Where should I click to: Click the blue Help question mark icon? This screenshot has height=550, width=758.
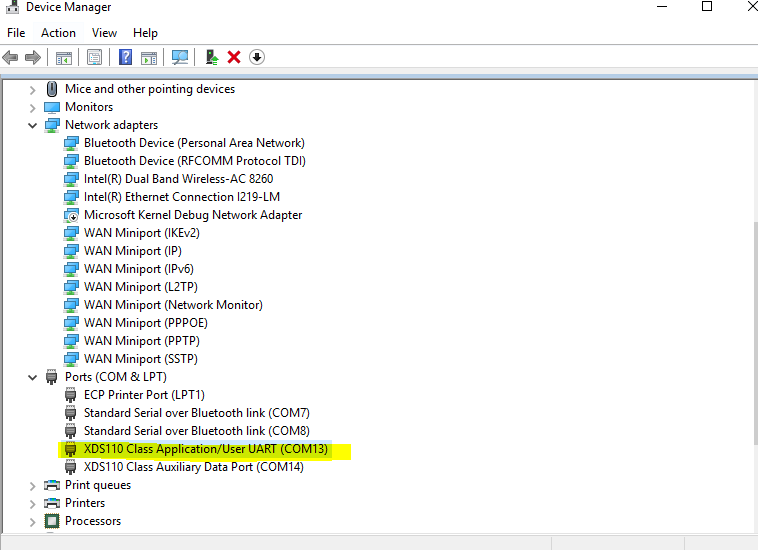coord(125,57)
